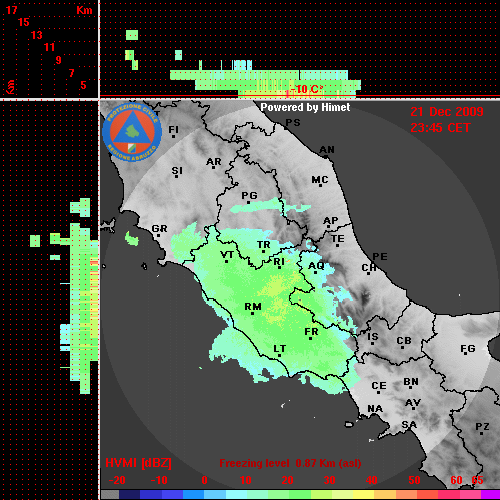
Task: Click the AP city label on the map
Action: point(330,221)
